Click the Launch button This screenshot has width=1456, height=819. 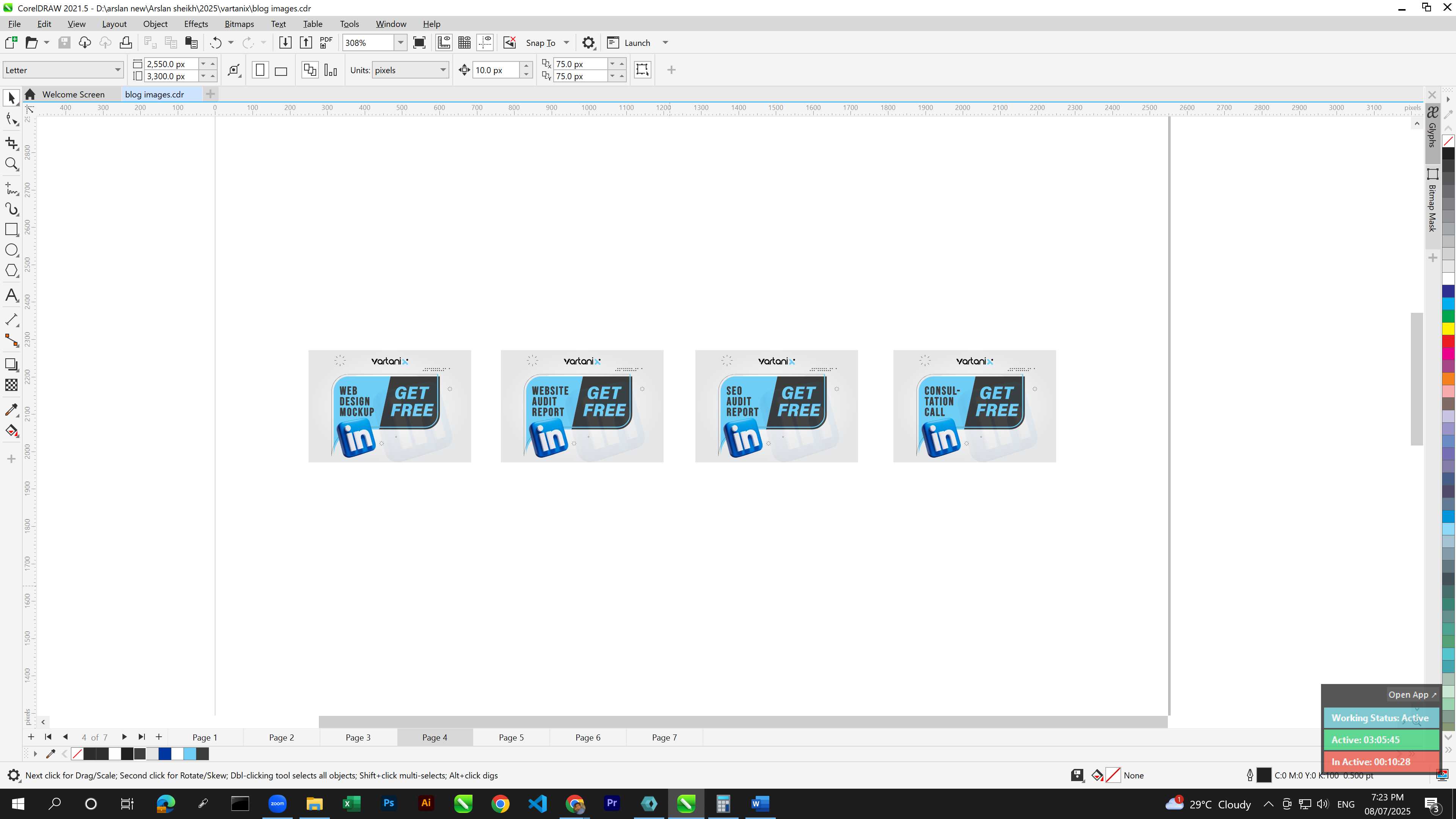click(629, 42)
